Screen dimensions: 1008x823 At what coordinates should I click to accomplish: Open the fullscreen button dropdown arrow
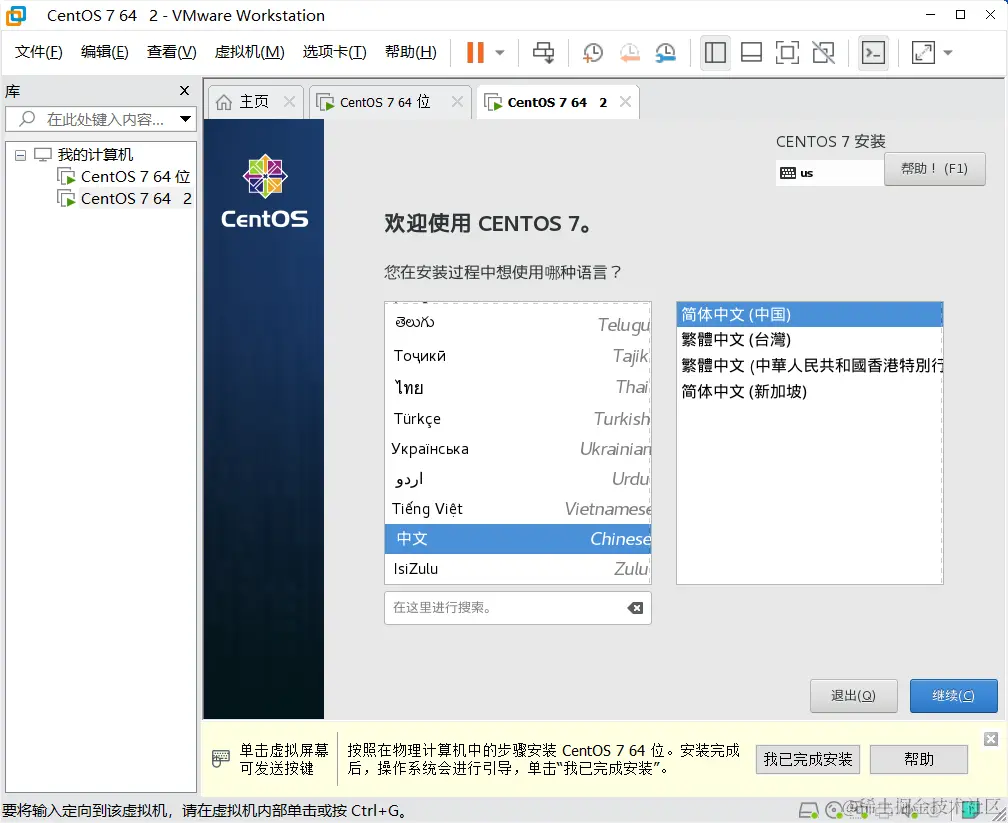click(x=947, y=52)
